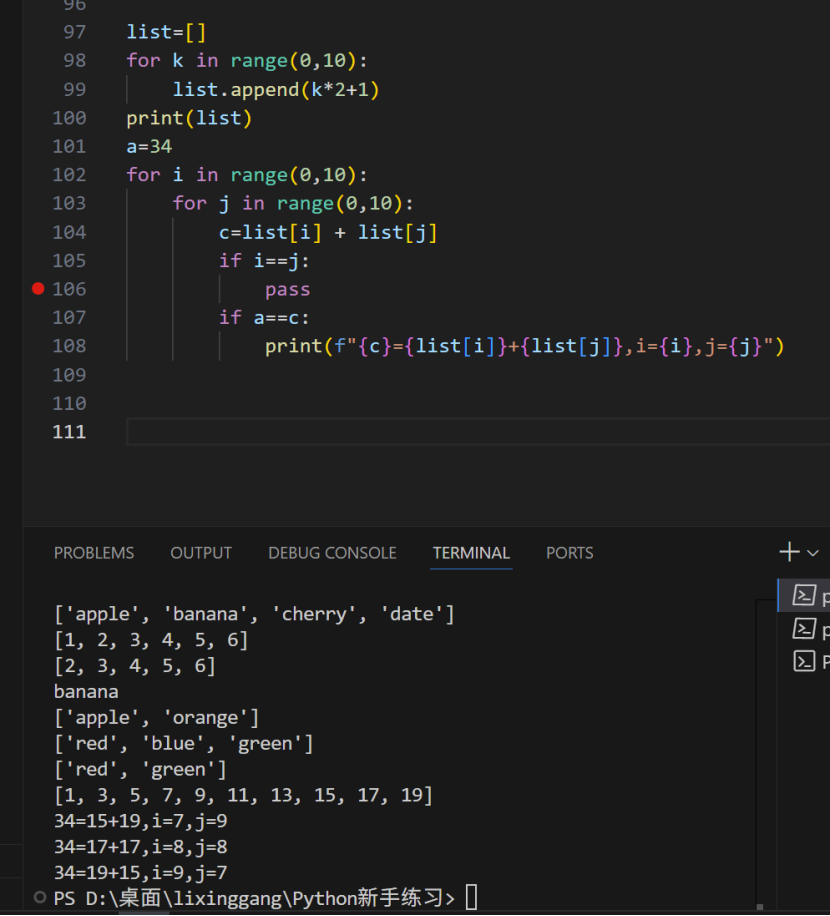This screenshot has width=830, height=916.
Task: Click line number 102 in the gutter
Action: click(x=69, y=175)
